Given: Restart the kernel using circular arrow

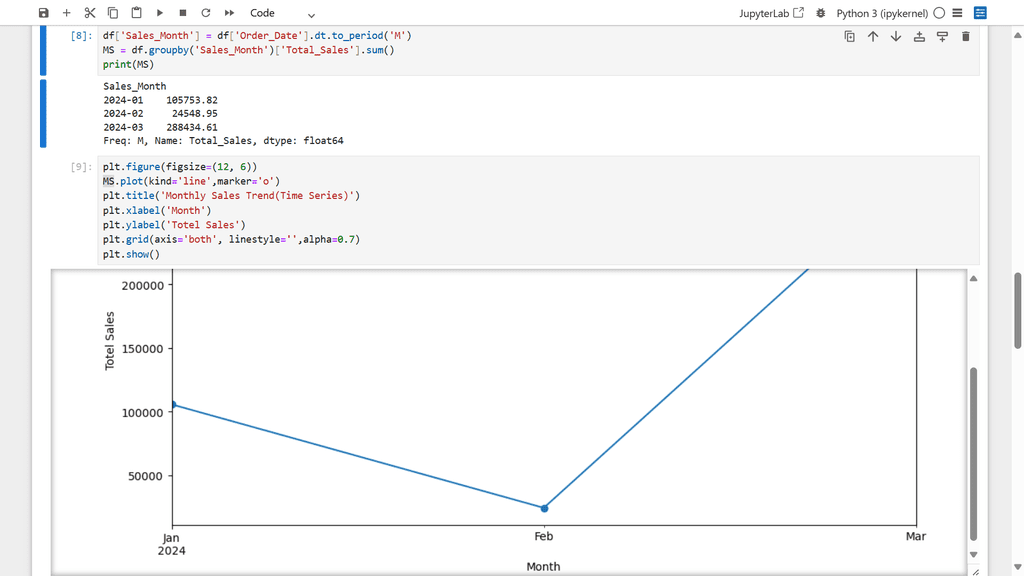Looking at the screenshot, I should point(206,13).
